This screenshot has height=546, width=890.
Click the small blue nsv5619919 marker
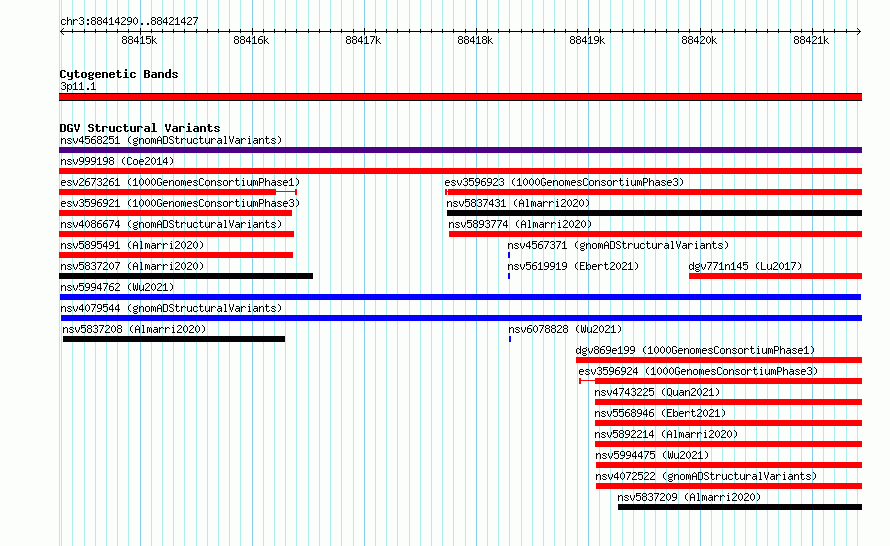[x=509, y=276]
